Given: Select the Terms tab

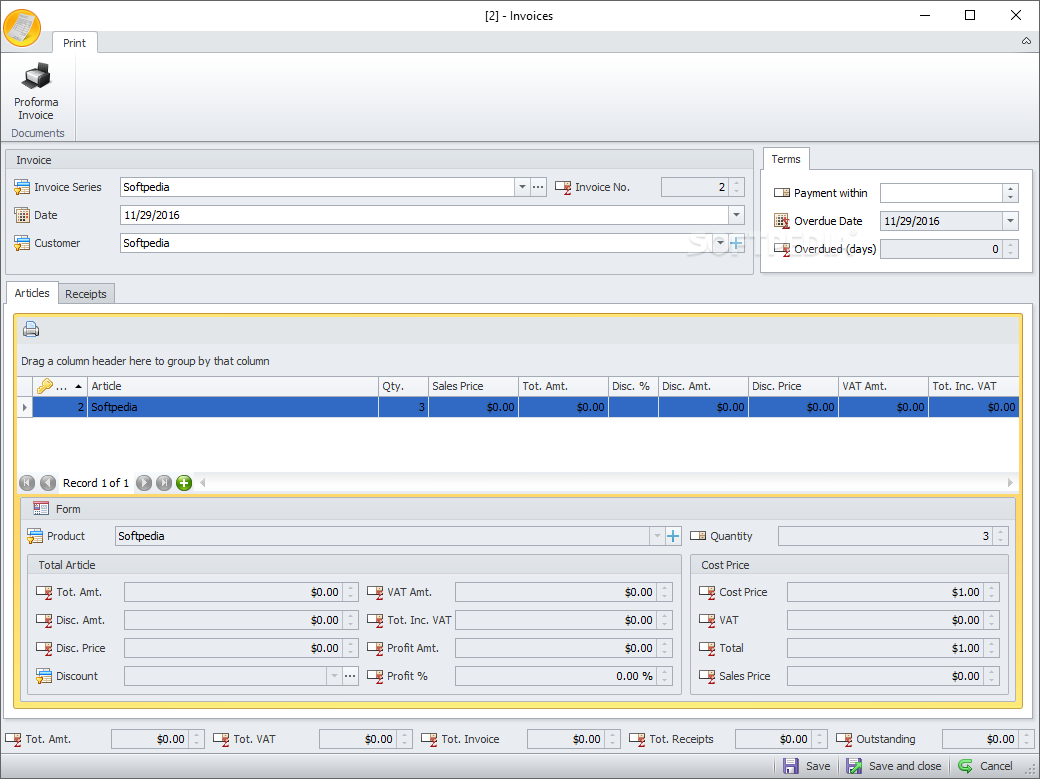Looking at the screenshot, I should (x=786, y=159).
